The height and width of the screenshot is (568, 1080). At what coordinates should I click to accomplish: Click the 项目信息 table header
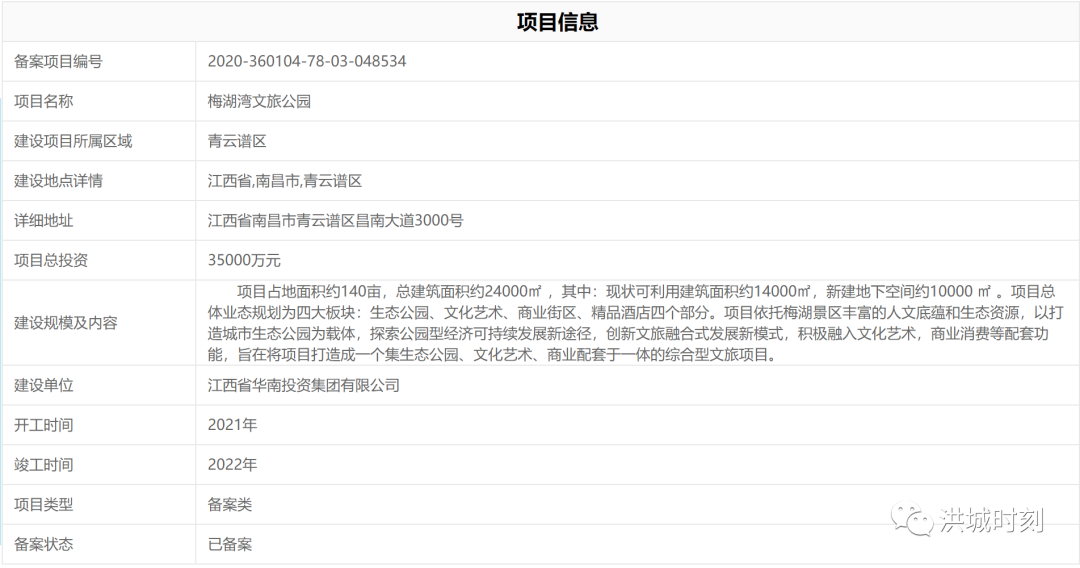(557, 22)
